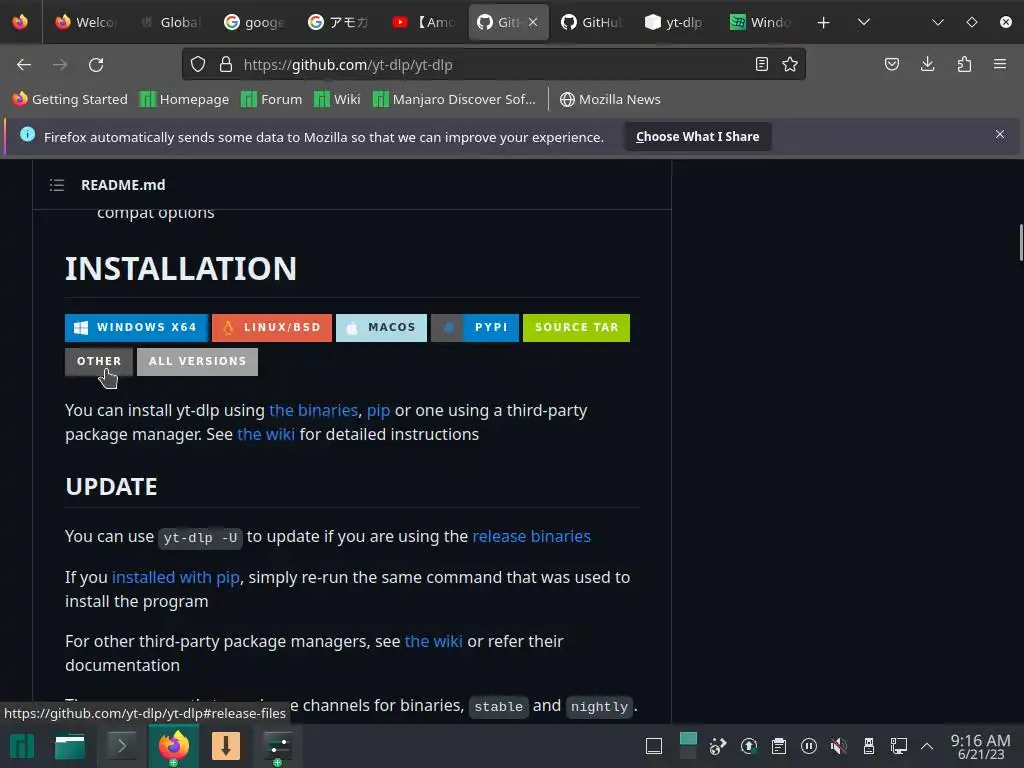Open terminal from taskbar
The width and height of the screenshot is (1024, 768).
[121, 746]
